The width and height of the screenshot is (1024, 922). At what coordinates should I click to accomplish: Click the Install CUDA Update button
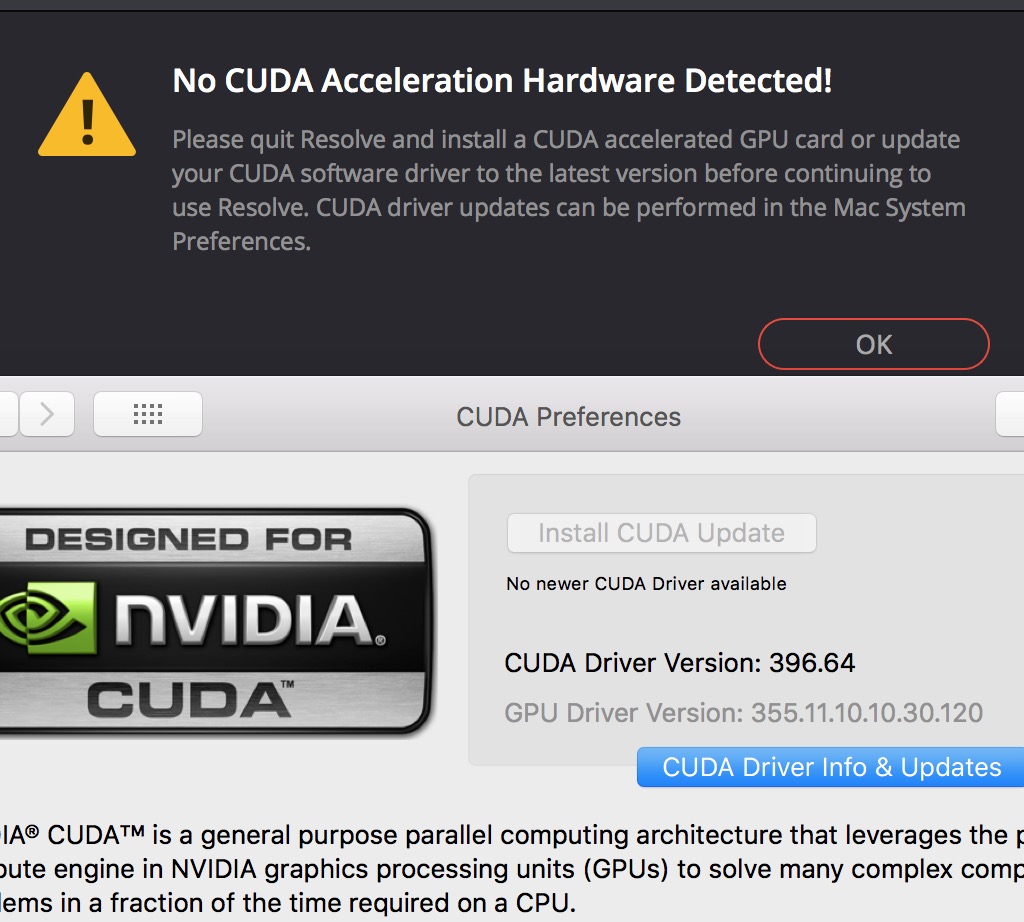tap(662, 533)
